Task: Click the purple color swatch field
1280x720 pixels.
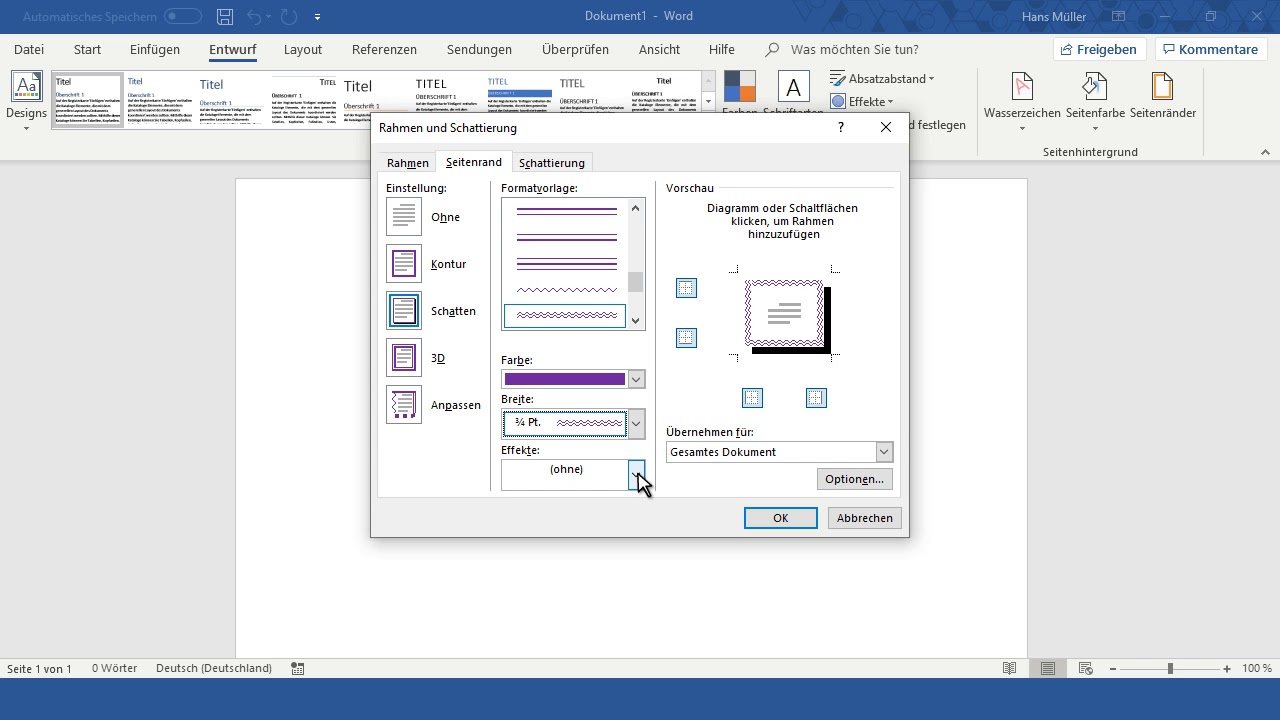Action: coord(565,380)
